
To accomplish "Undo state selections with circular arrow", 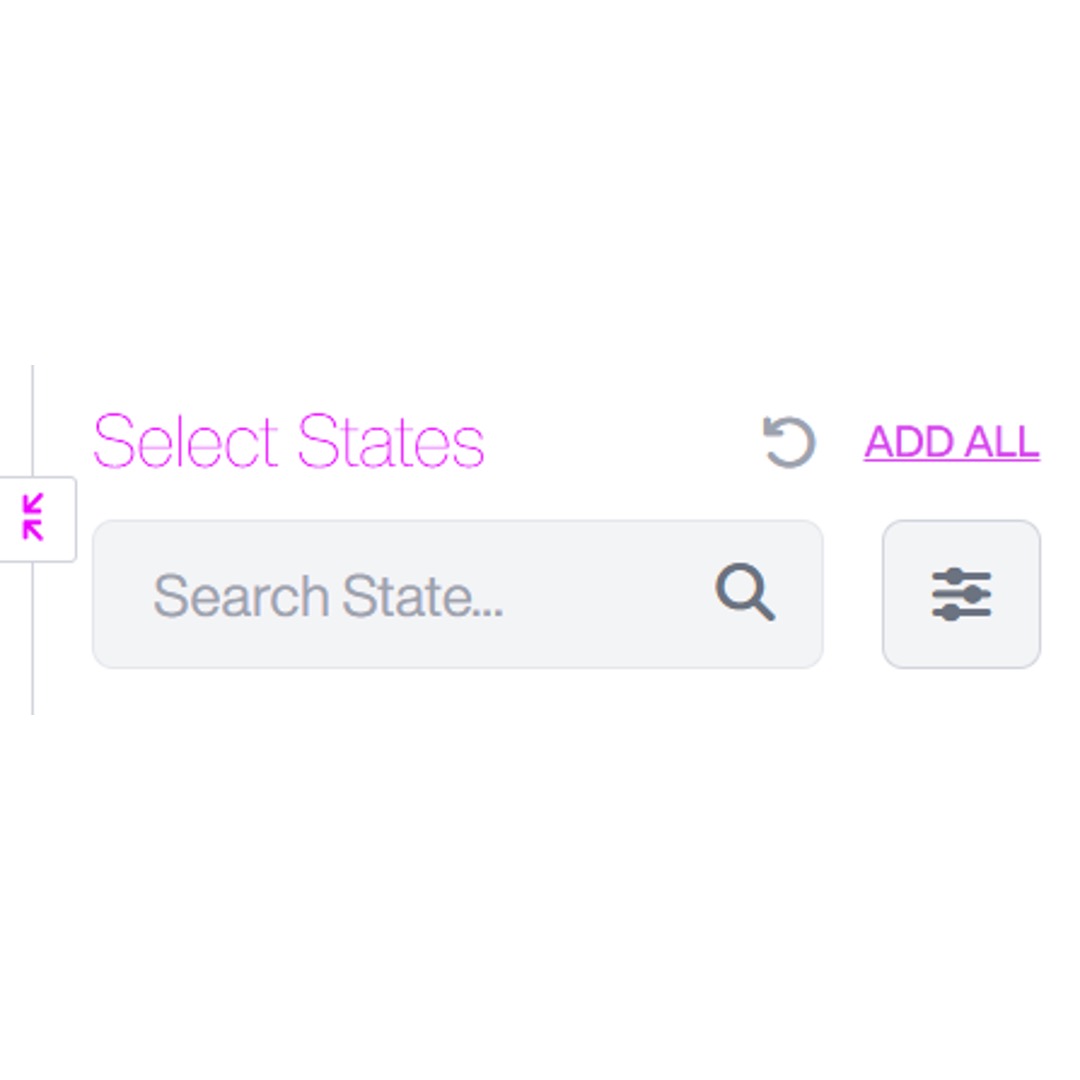I will 789,442.
